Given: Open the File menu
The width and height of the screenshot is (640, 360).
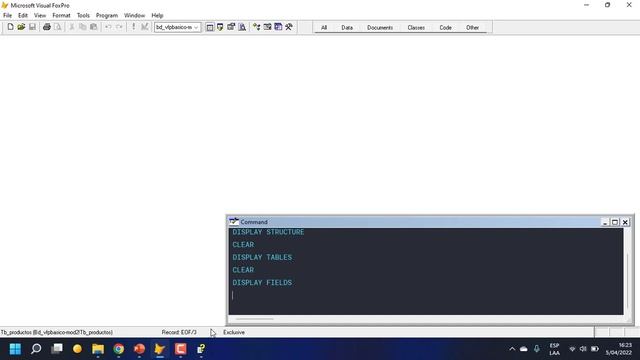Looking at the screenshot, I should (7, 16).
